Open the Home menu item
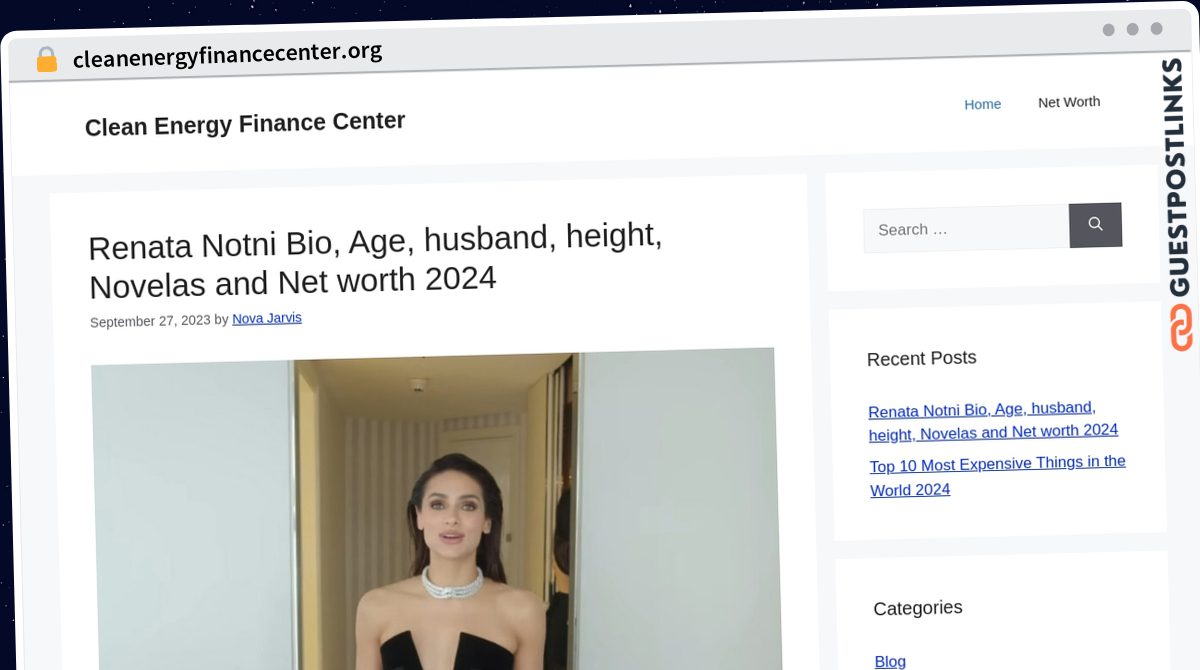Image resolution: width=1200 pixels, height=670 pixels. point(982,104)
